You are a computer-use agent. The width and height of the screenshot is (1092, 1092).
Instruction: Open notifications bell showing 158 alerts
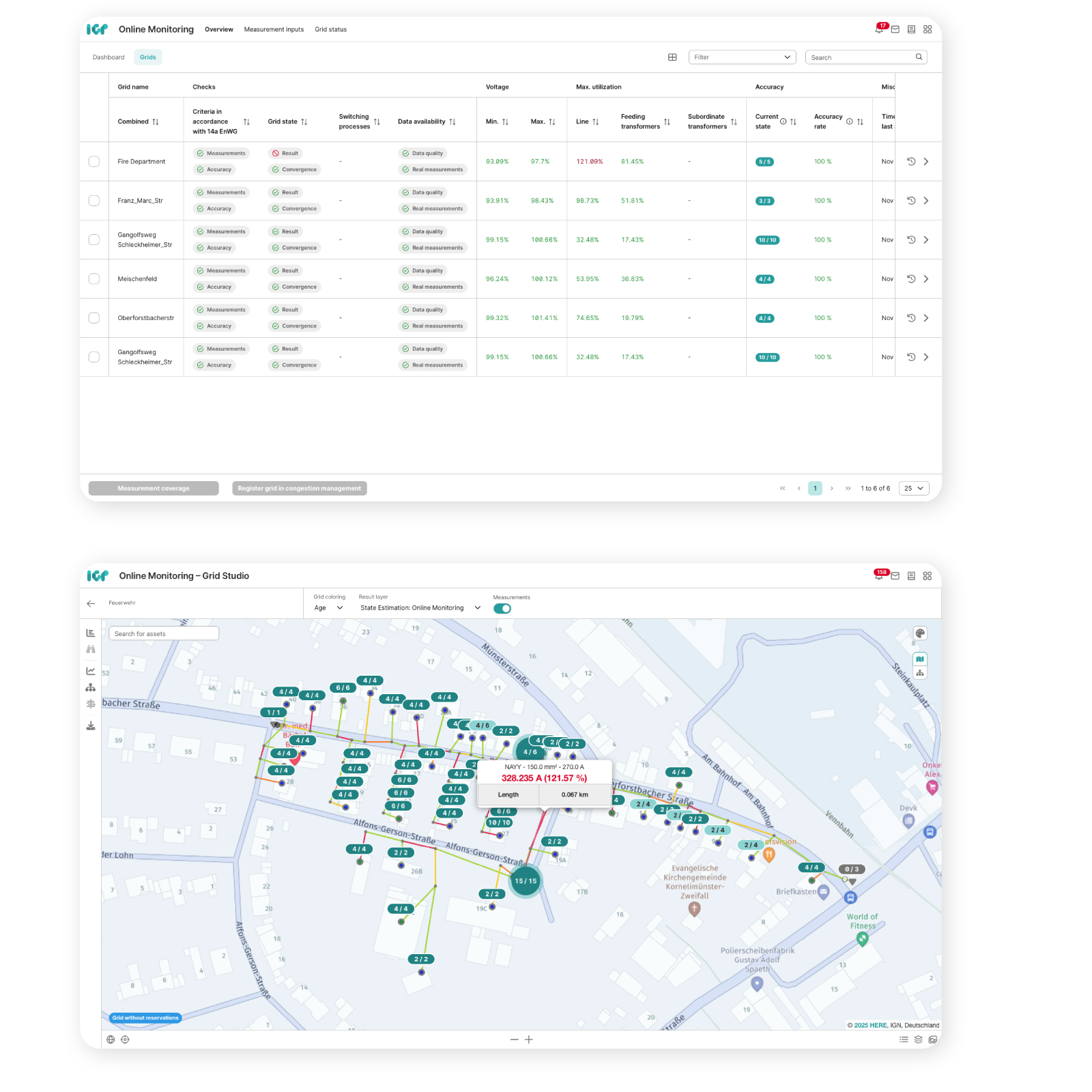(x=879, y=576)
